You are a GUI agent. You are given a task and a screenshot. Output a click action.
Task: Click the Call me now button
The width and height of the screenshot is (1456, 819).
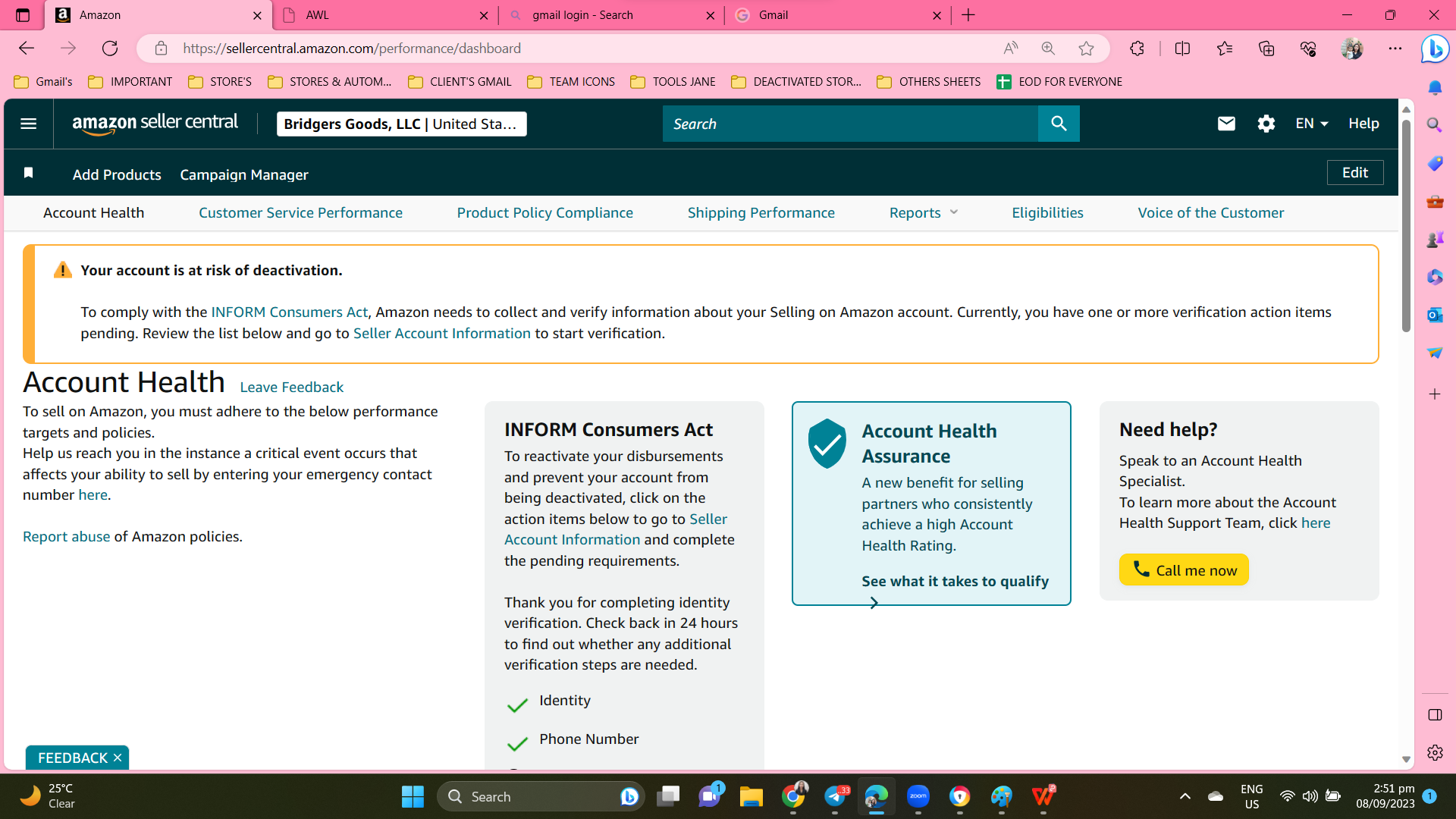click(x=1184, y=570)
